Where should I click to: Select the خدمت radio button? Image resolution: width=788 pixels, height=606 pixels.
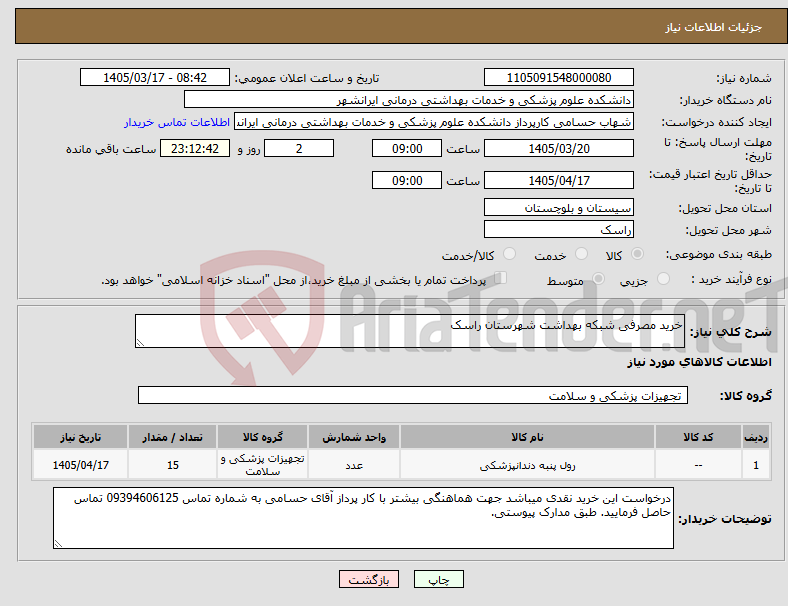(581, 254)
